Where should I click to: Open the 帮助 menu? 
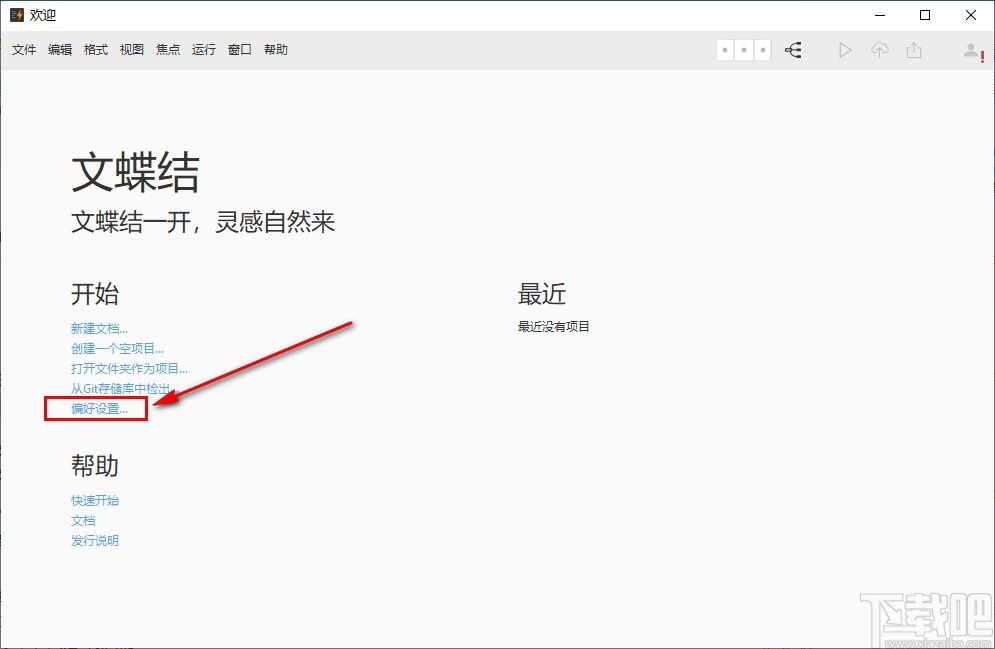pos(276,49)
